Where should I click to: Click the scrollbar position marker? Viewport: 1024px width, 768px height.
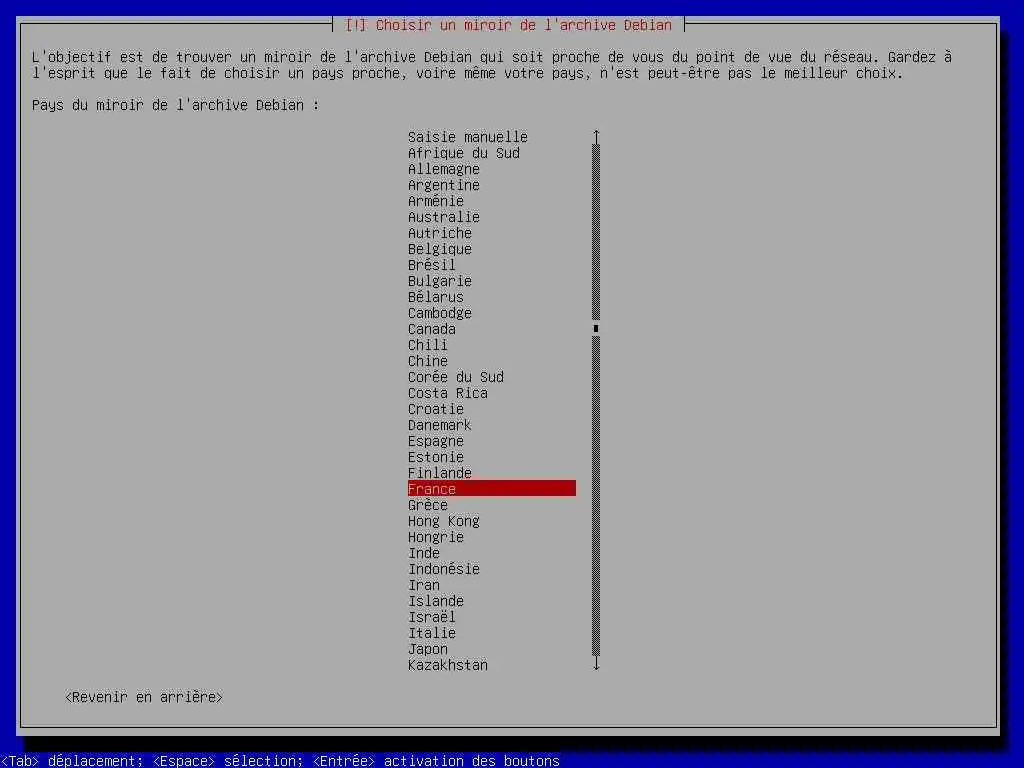tap(596, 328)
